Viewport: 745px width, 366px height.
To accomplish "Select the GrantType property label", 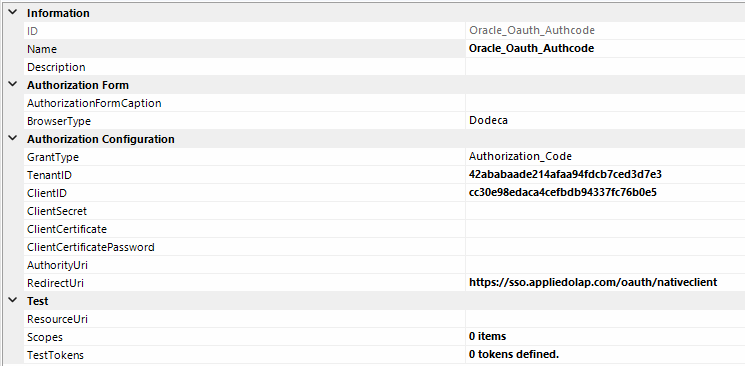I will pos(53,157).
